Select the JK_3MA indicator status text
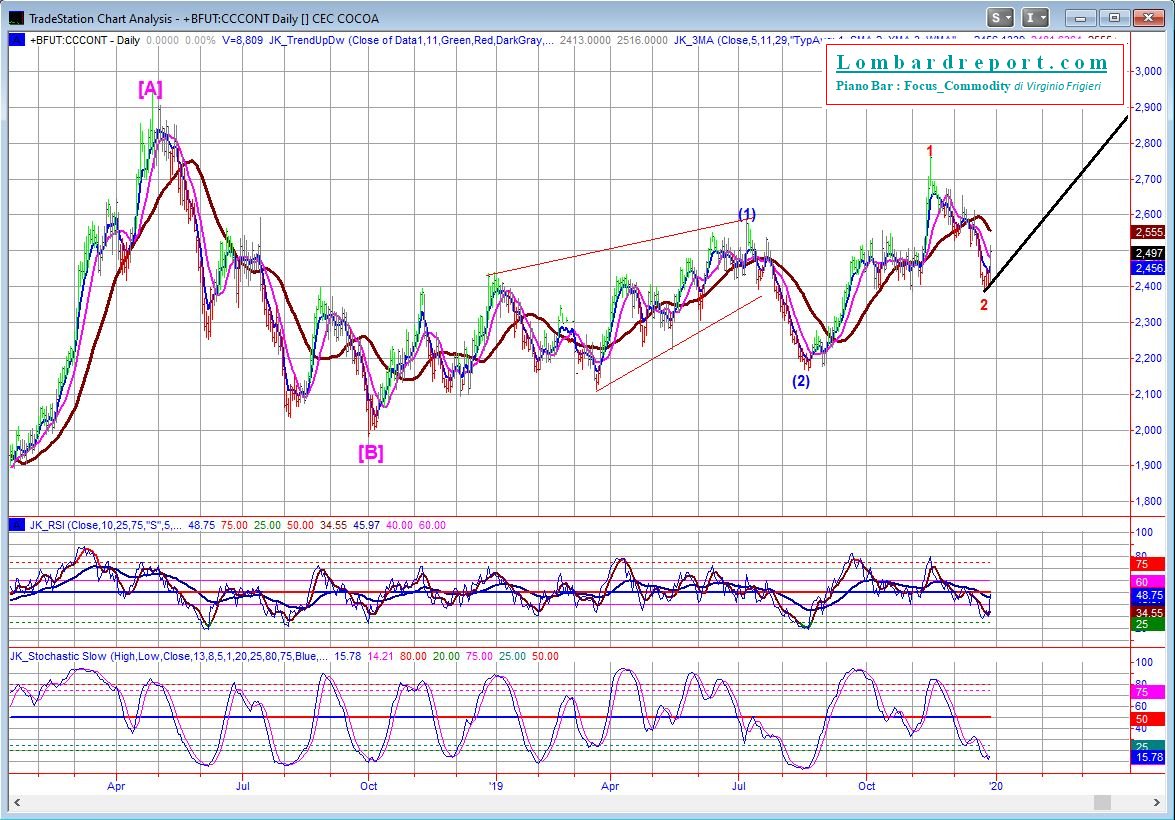 coord(817,40)
